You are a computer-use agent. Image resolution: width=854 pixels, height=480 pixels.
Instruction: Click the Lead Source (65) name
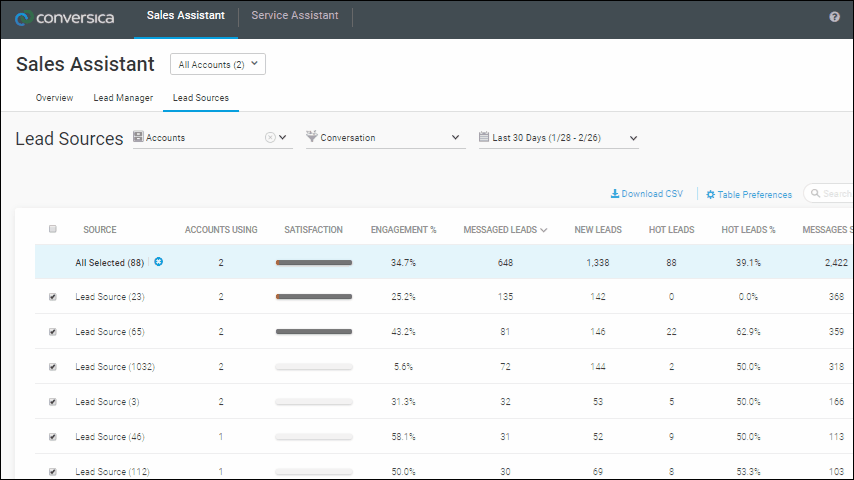pyautogui.click(x=110, y=332)
